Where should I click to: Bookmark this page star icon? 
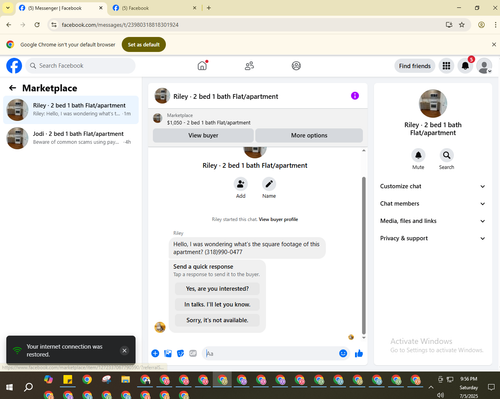[x=462, y=25]
